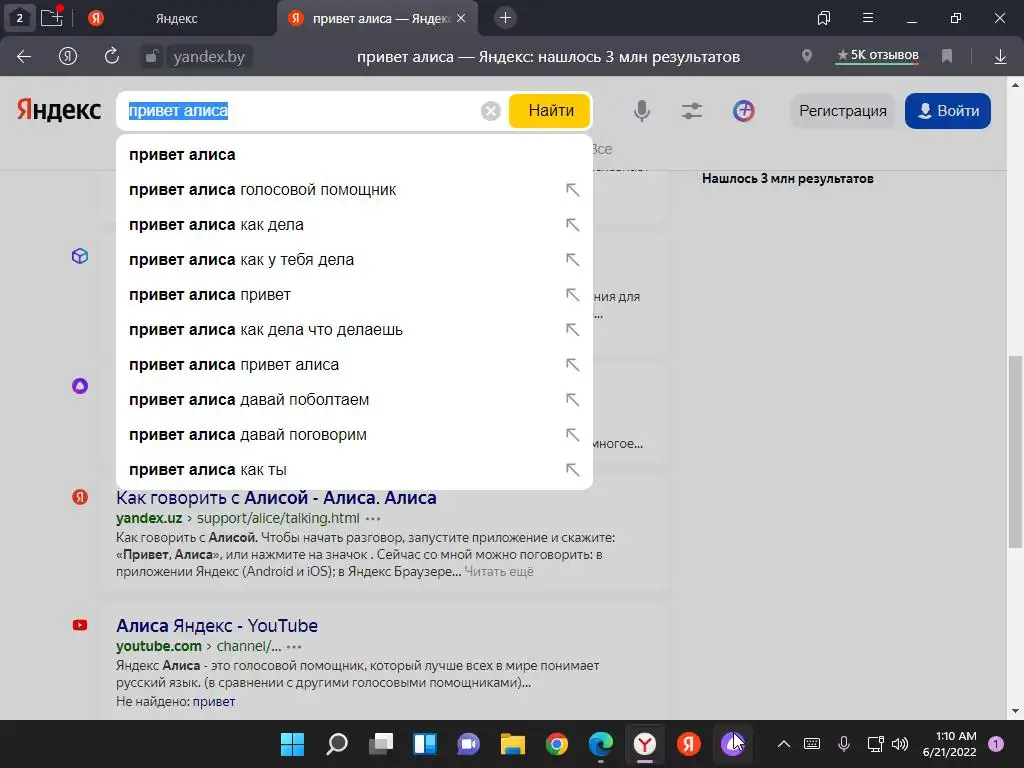
Task: Click the tab counter icon showing 2
Action: click(19, 18)
